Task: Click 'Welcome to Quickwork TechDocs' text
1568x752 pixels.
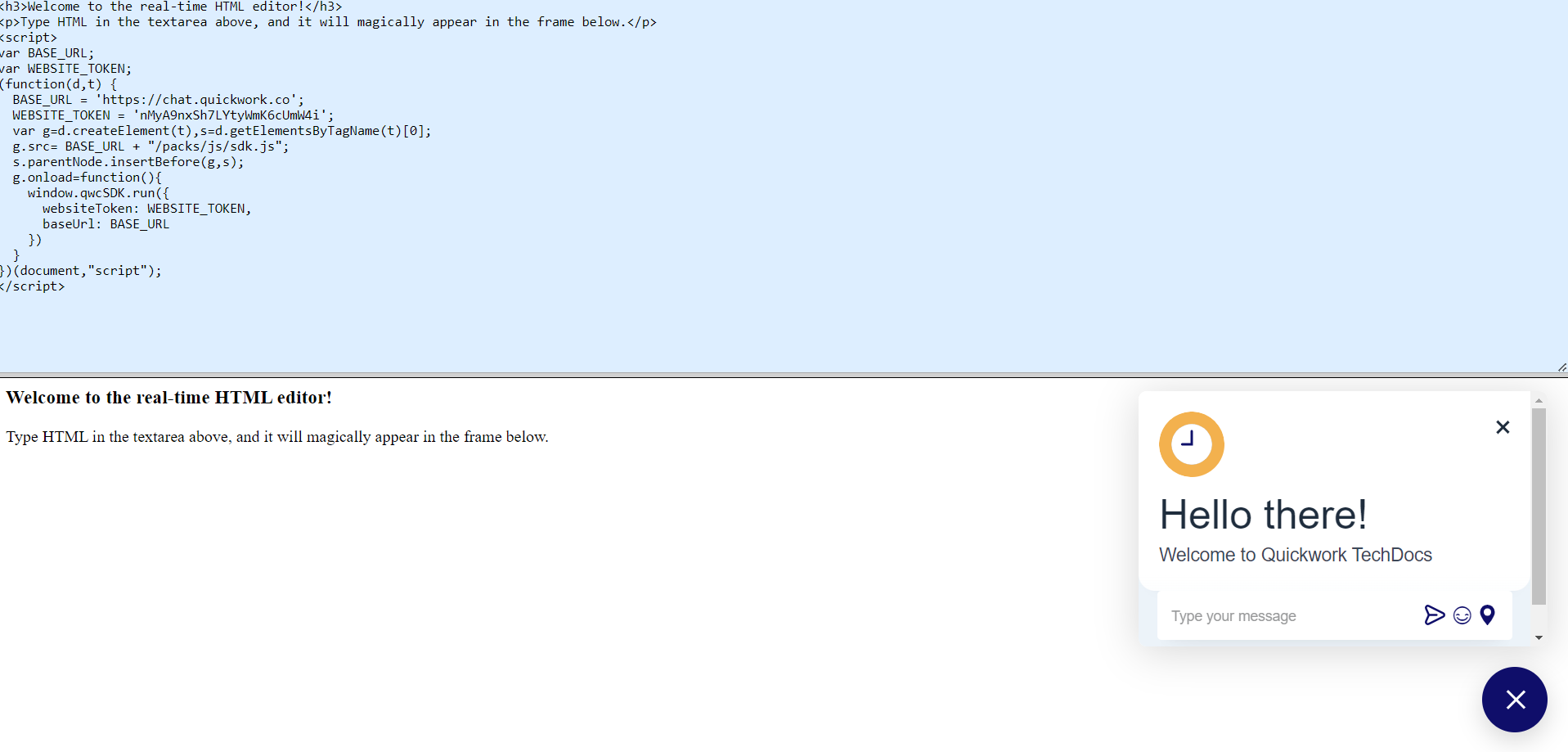Action: (x=1296, y=555)
